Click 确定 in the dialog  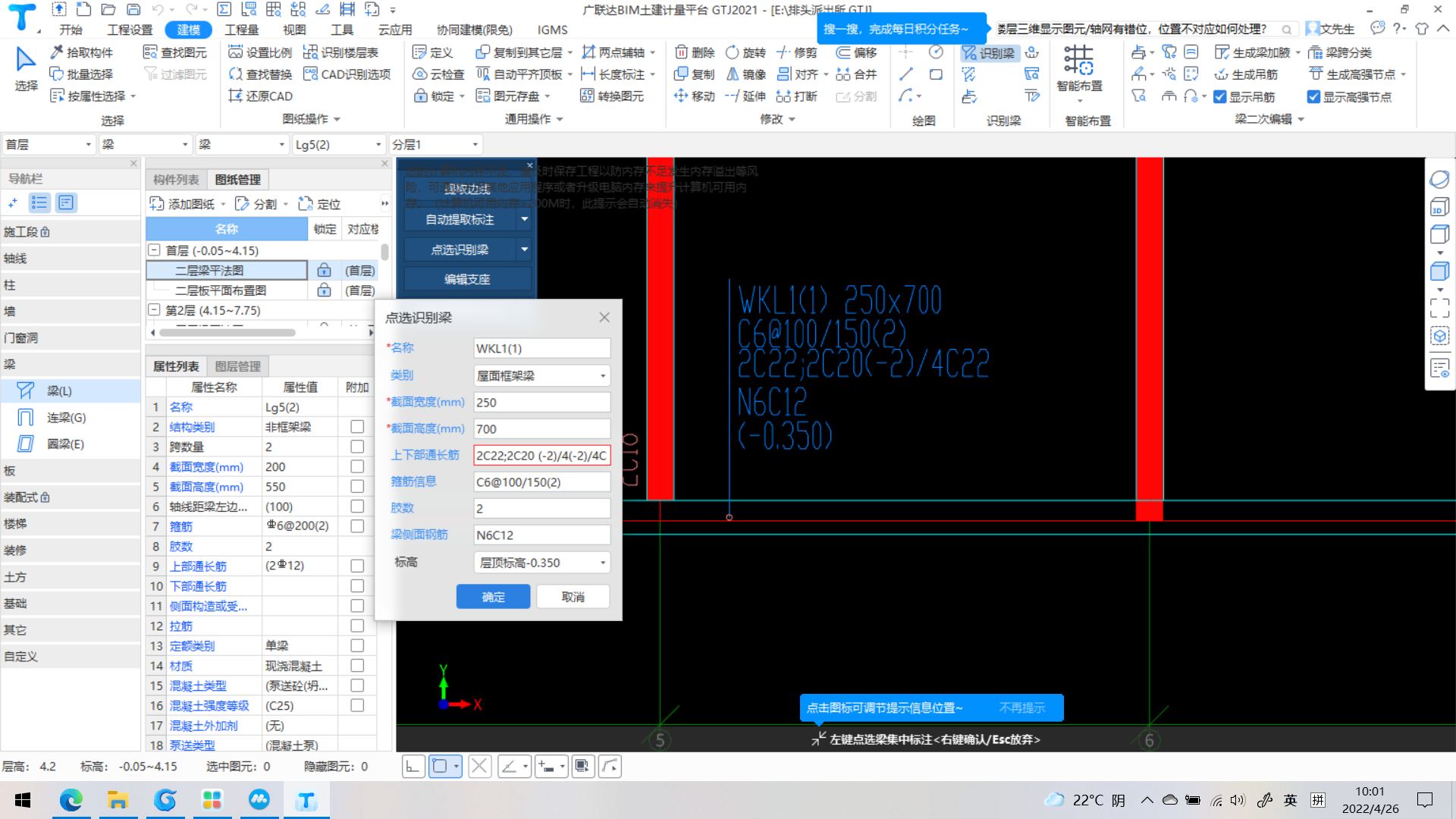pos(493,597)
